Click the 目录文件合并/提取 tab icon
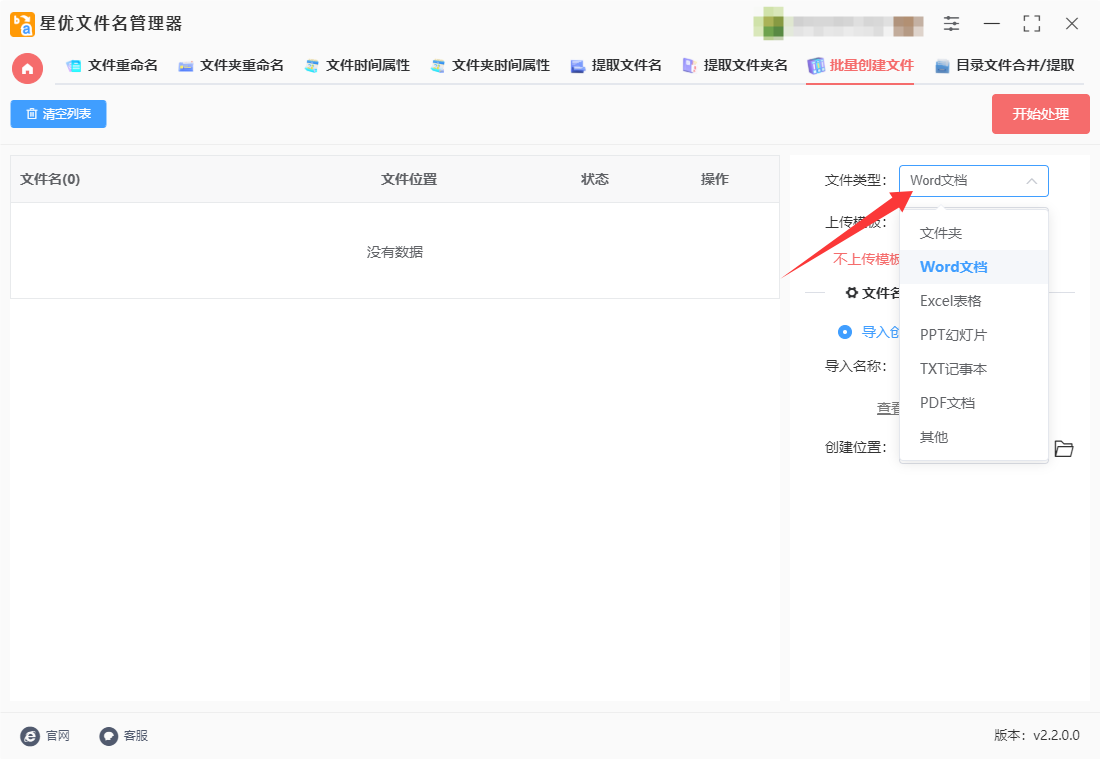1100x760 pixels. coord(942,66)
